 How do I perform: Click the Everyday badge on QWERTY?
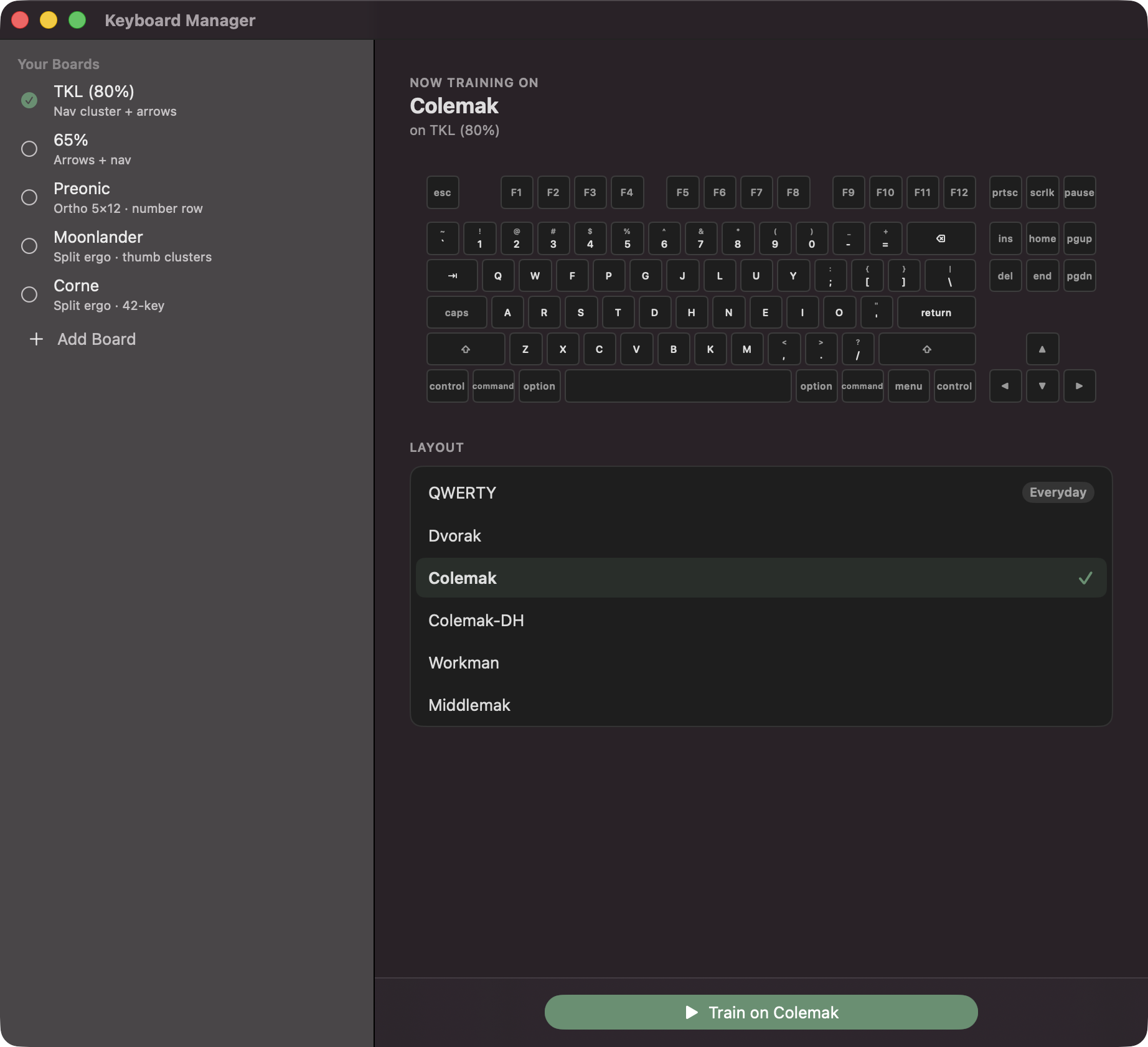1058,492
